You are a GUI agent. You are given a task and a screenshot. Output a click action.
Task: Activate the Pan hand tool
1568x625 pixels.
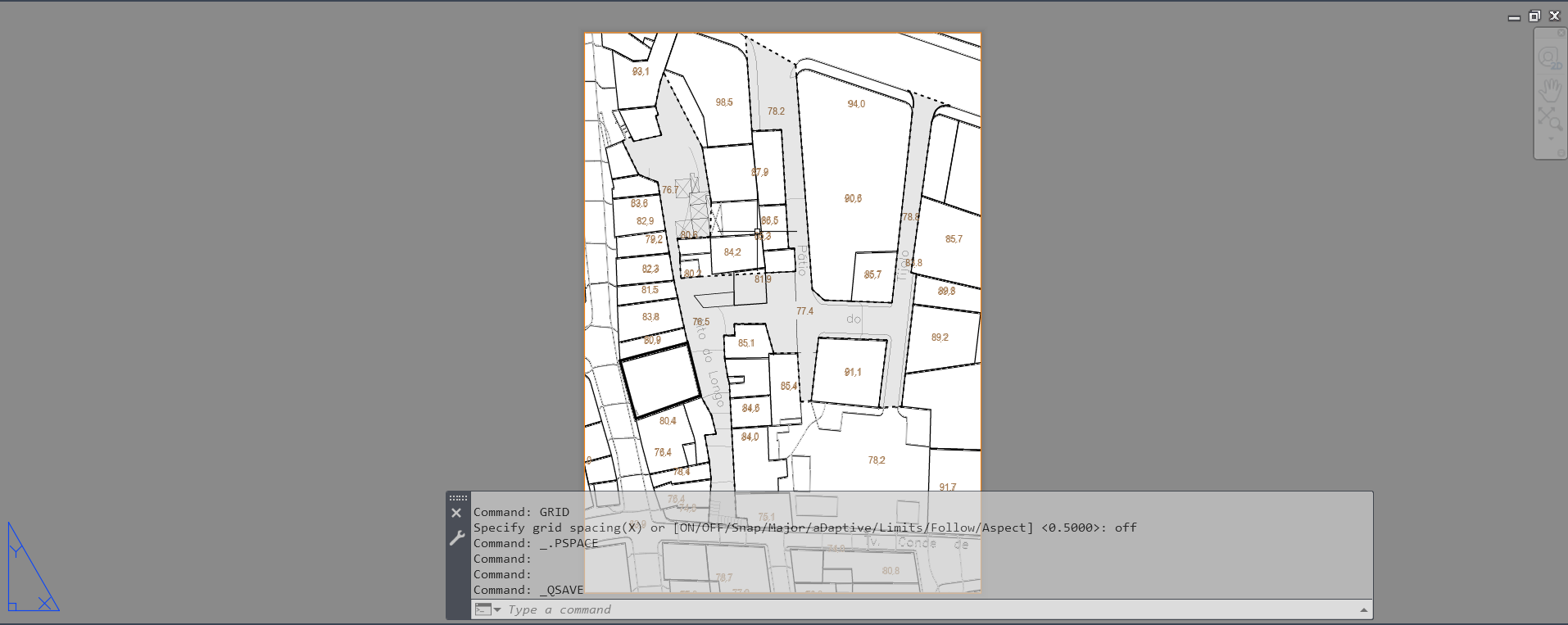pos(1550,88)
